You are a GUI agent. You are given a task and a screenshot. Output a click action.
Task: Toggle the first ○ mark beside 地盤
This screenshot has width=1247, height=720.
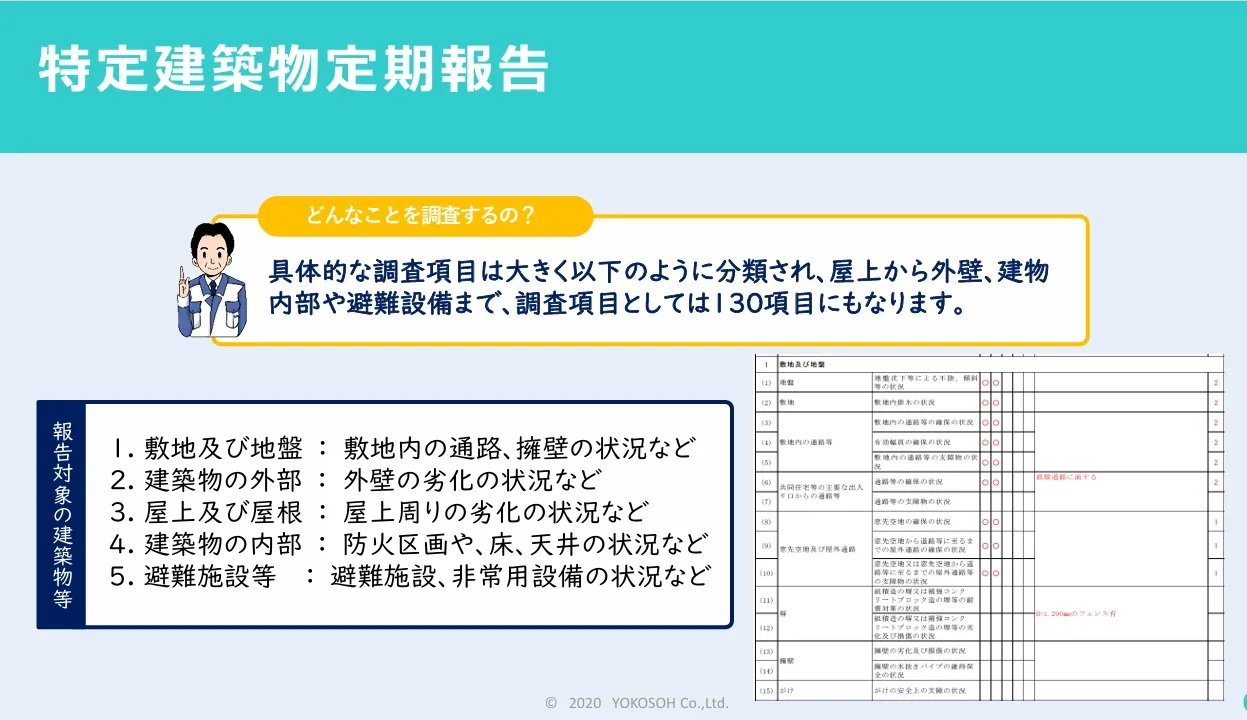[984, 383]
